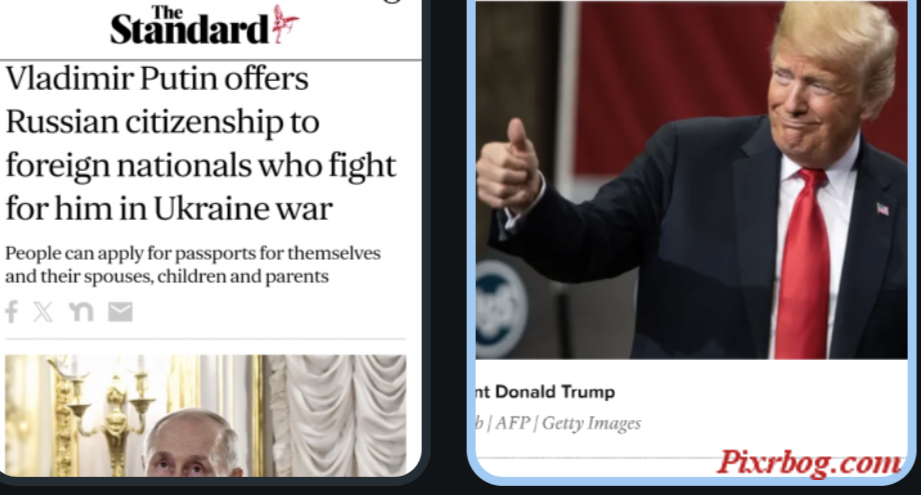
Task: Select the 'Donald Trump' caption text
Action: 555,392
